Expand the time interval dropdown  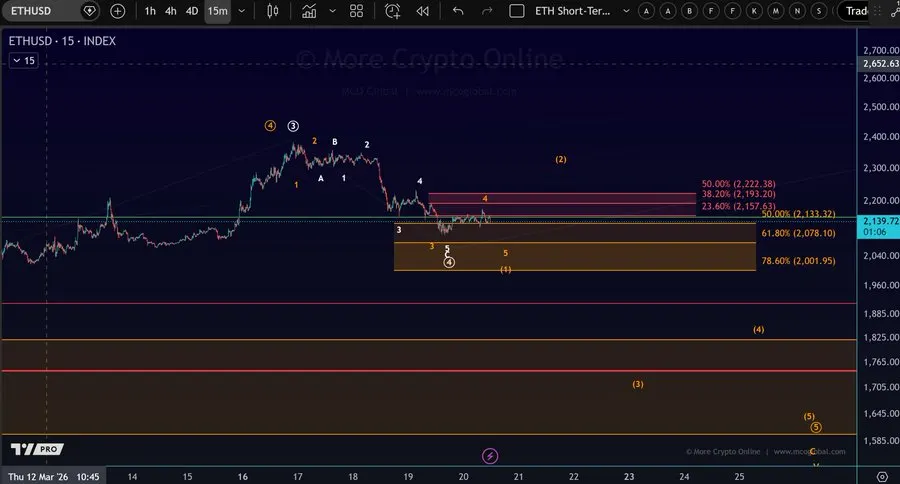(242, 11)
